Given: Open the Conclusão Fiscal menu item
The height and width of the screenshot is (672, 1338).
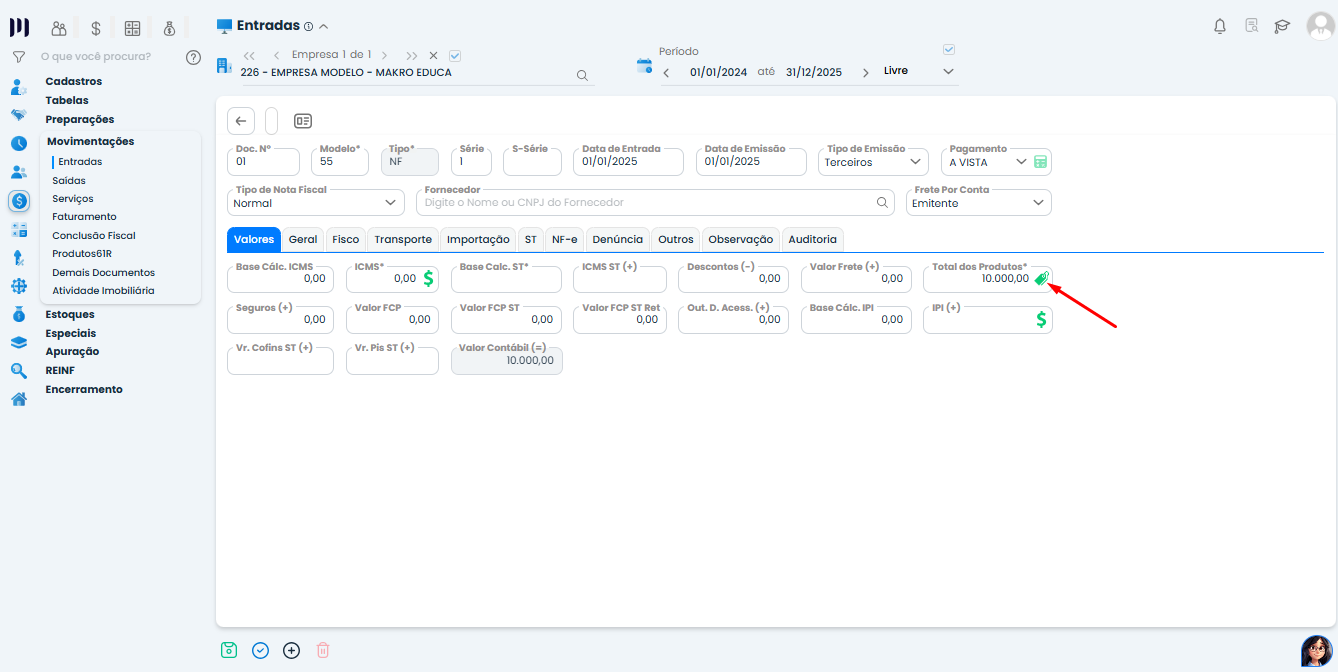Looking at the screenshot, I should (94, 236).
